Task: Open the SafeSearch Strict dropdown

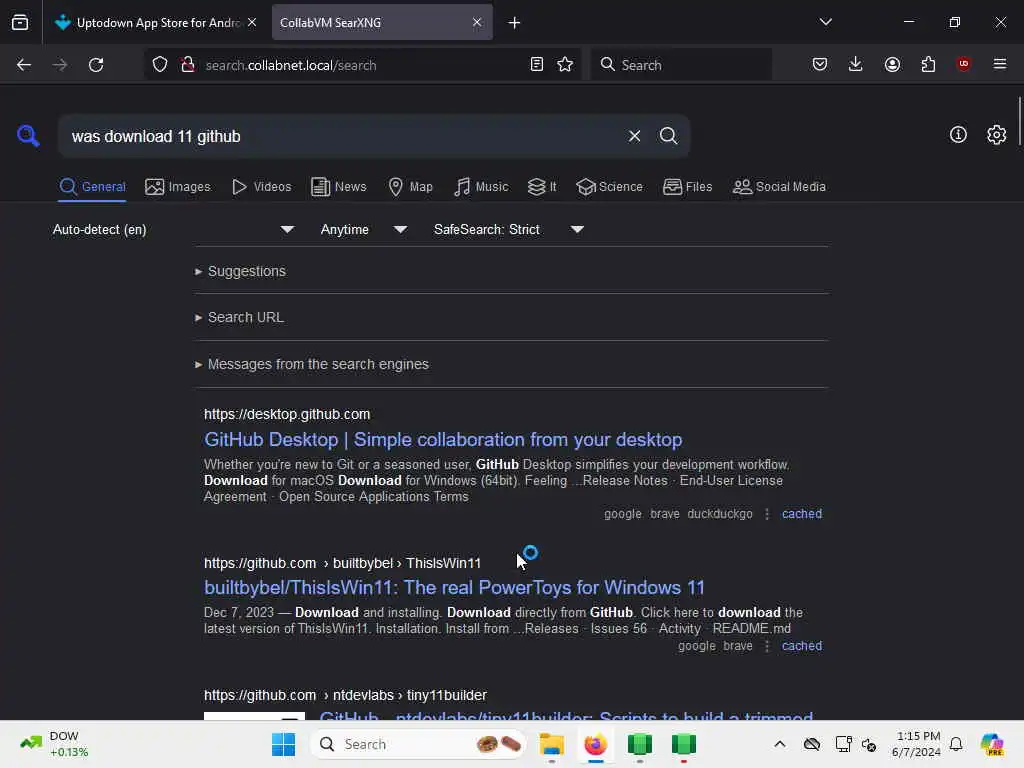Action: (x=508, y=230)
